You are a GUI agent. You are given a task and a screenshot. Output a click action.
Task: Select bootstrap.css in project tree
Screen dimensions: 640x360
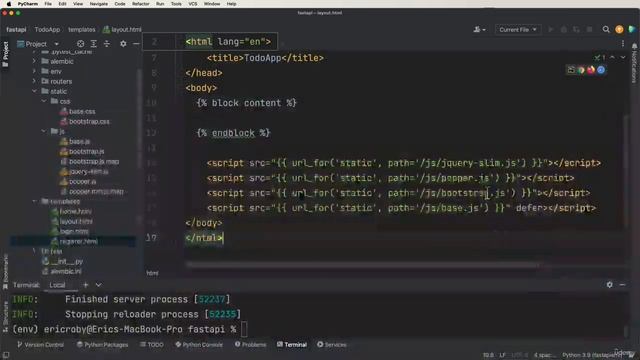point(89,121)
